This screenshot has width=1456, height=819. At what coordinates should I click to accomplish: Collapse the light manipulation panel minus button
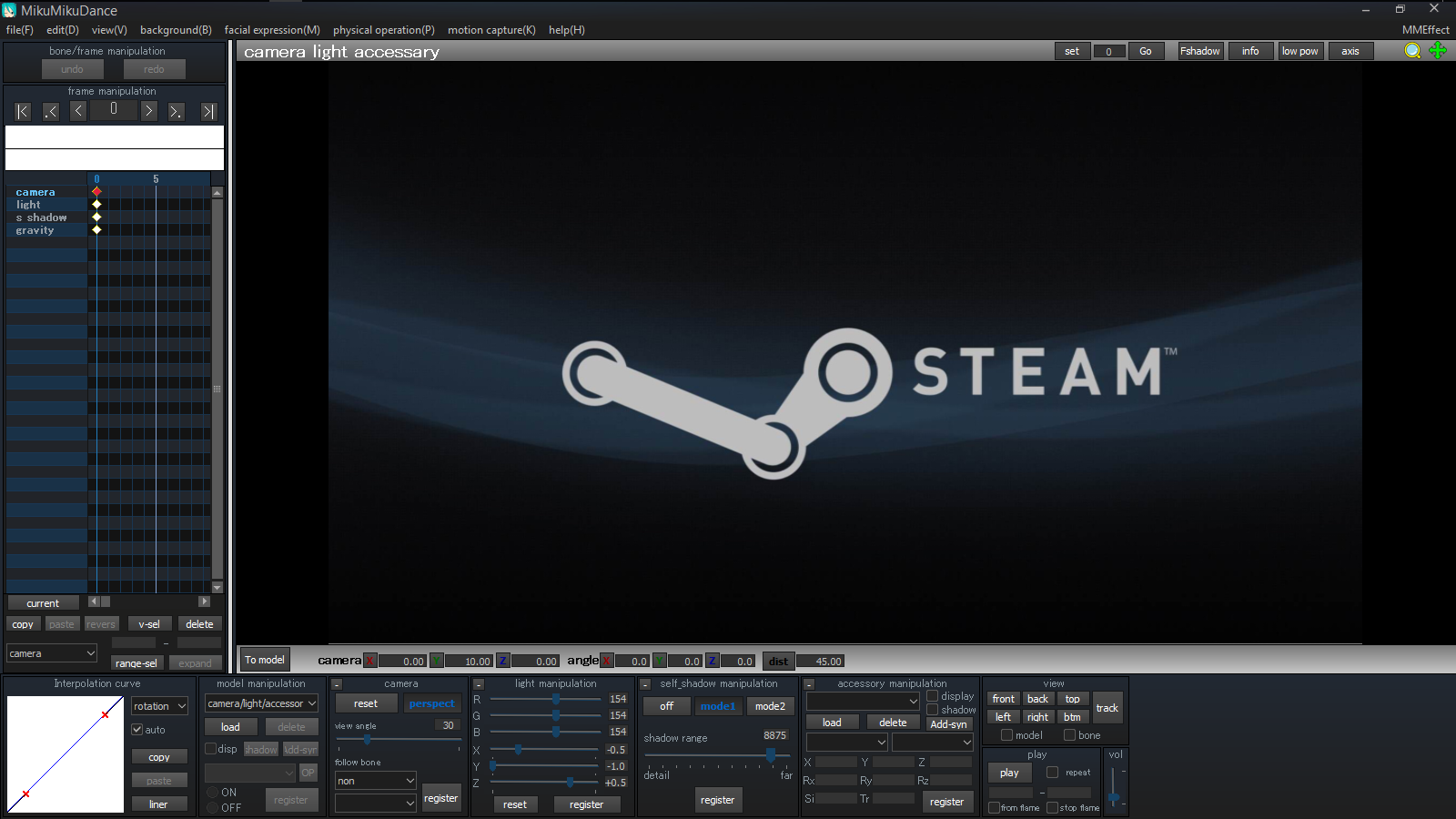pyautogui.click(x=479, y=684)
